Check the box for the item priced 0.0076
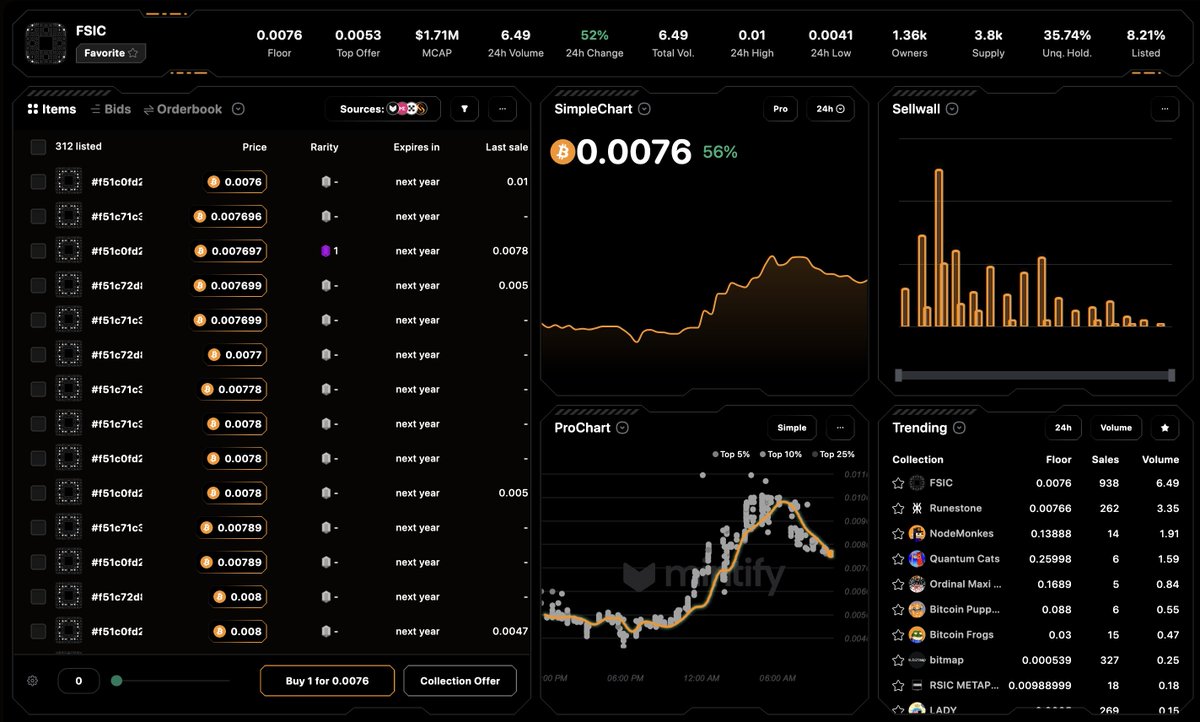This screenshot has height=722, width=1200. (x=38, y=182)
